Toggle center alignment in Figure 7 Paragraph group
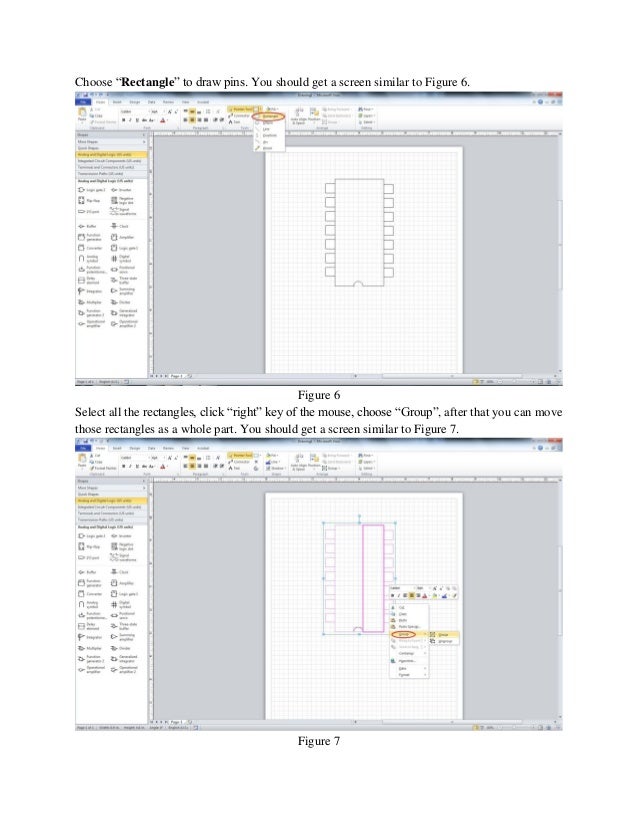638x826 pixels. click(193, 466)
